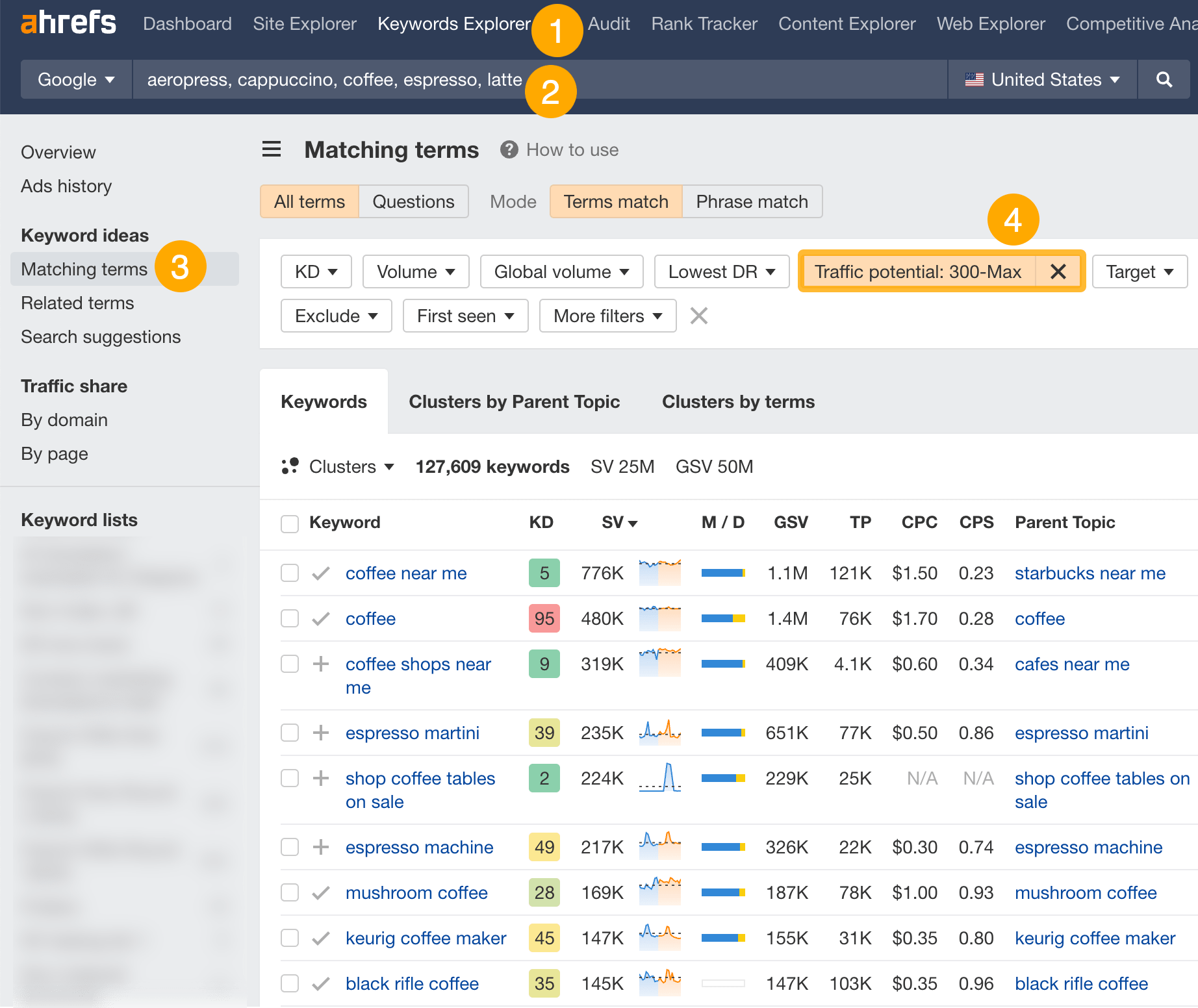The width and height of the screenshot is (1198, 1008).
Task: Select Related terms in the sidebar
Action: 77,303
